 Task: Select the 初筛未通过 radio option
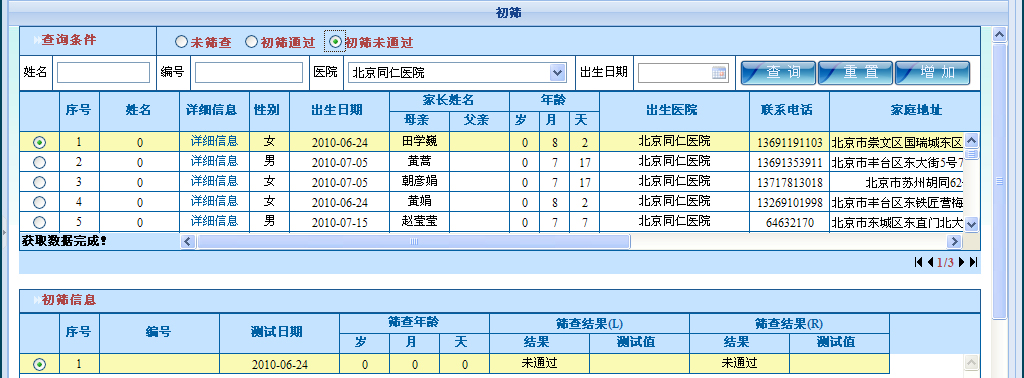[x=335, y=42]
